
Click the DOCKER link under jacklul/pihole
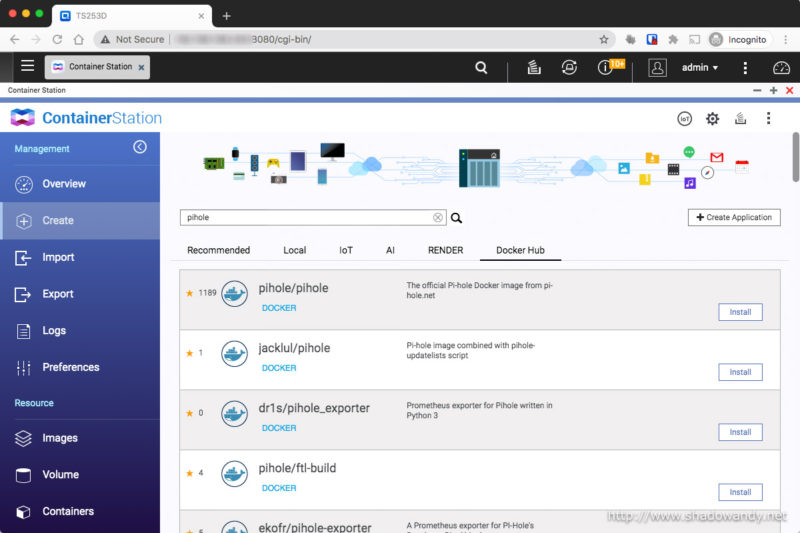tap(279, 368)
